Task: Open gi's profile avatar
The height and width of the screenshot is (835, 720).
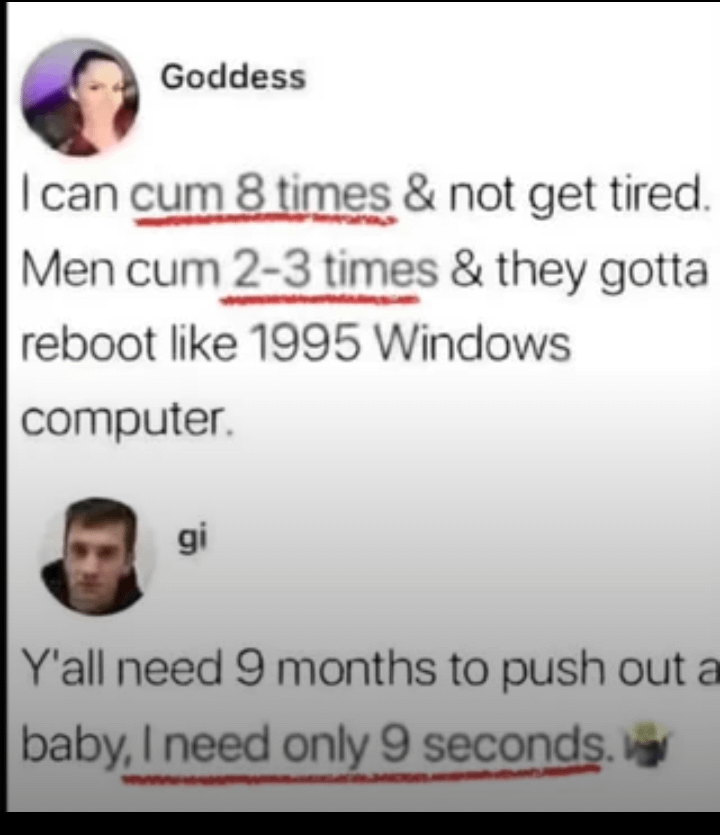Action: click(x=97, y=556)
